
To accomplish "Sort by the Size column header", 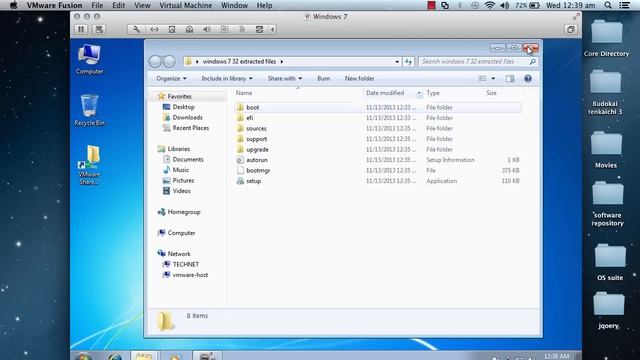I will [491, 93].
